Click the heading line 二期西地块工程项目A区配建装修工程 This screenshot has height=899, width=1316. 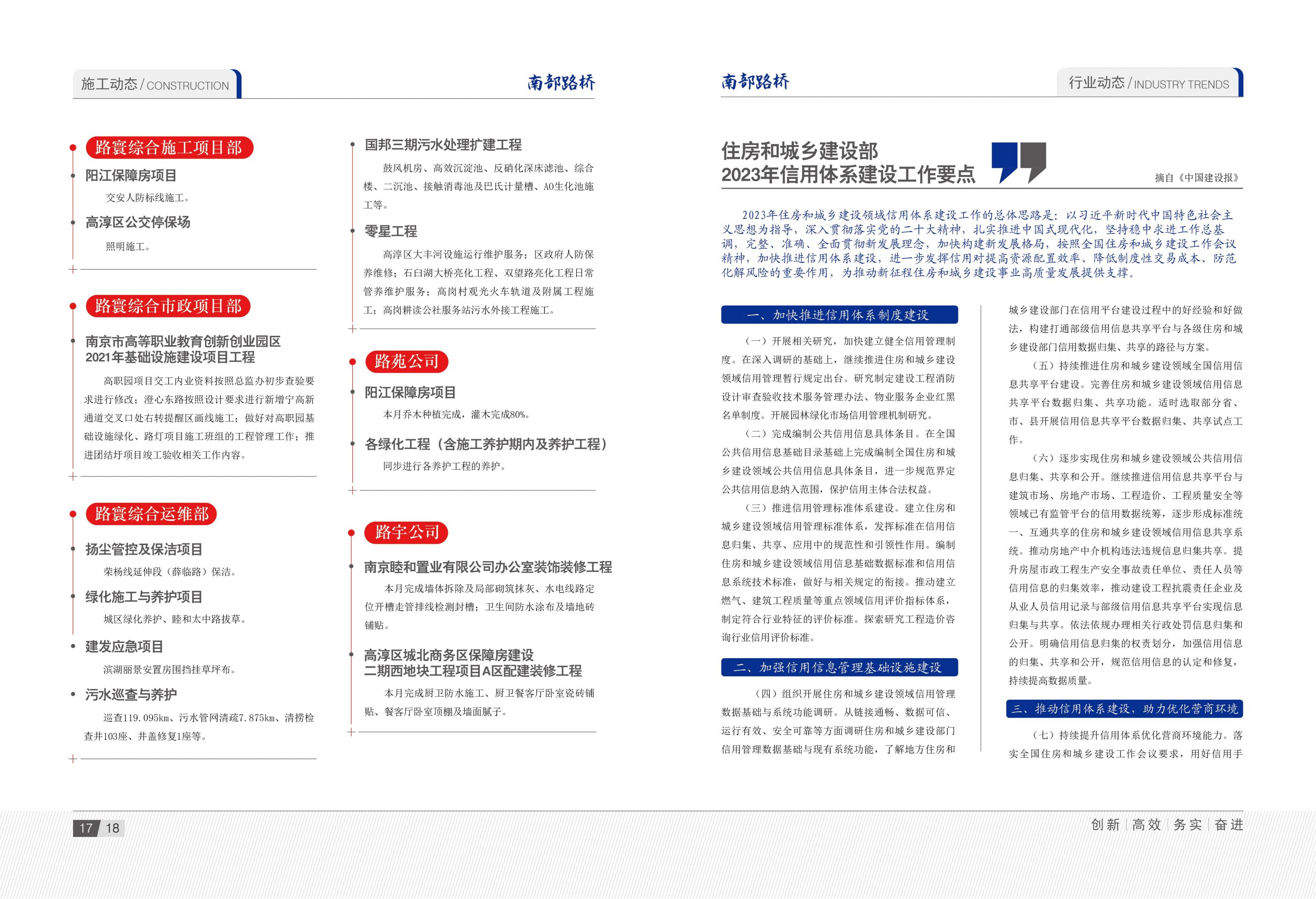pyautogui.click(x=473, y=671)
